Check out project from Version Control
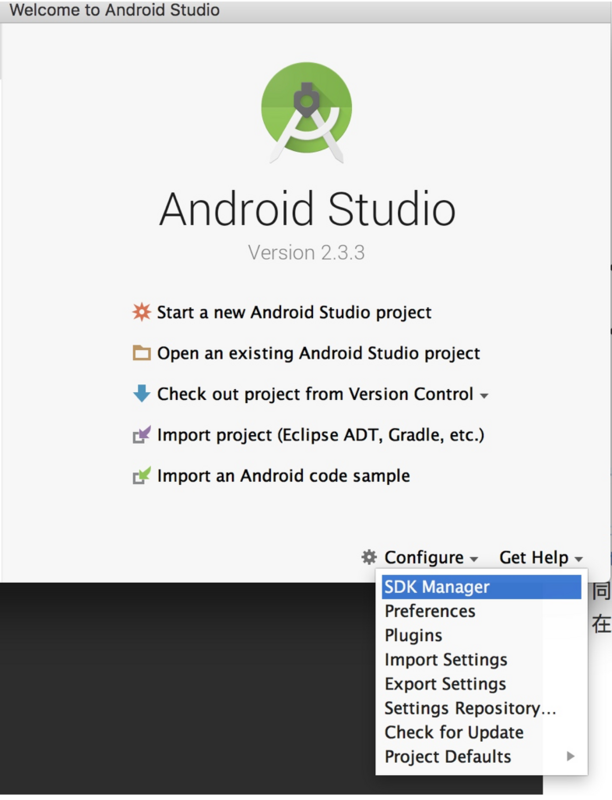This screenshot has height=800, width=612. 315,394
